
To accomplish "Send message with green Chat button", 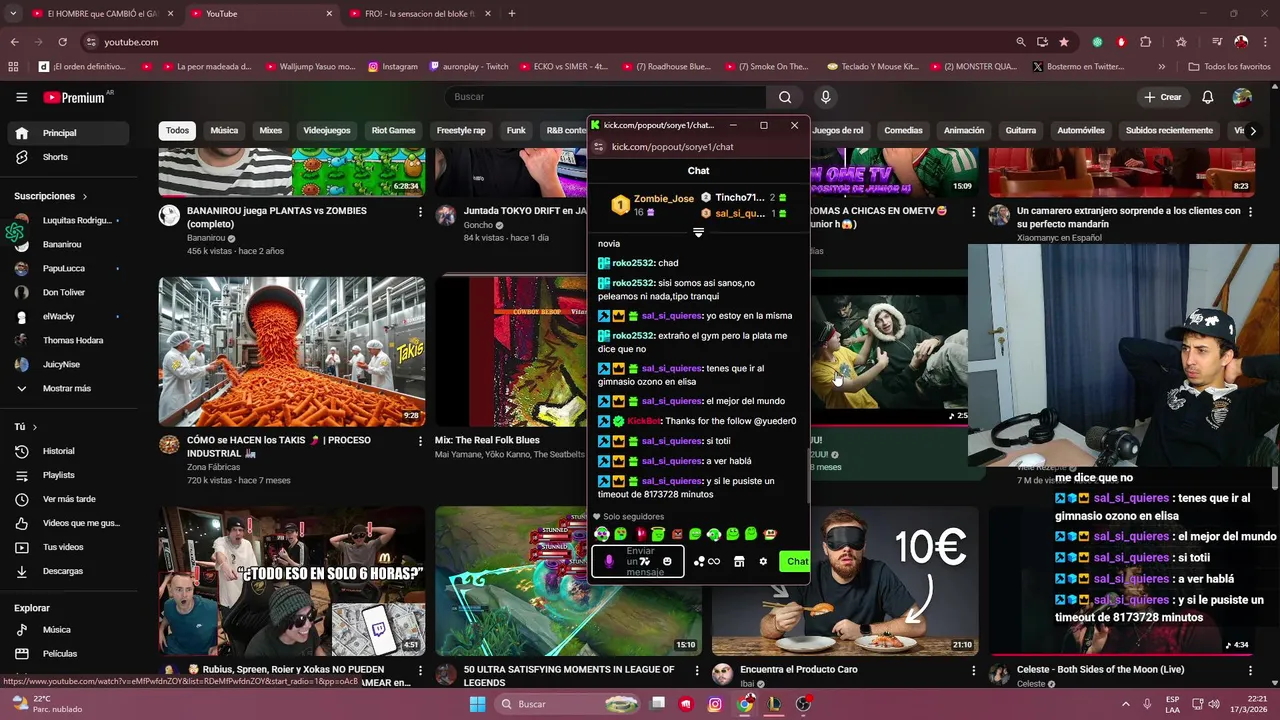I will 796,561.
